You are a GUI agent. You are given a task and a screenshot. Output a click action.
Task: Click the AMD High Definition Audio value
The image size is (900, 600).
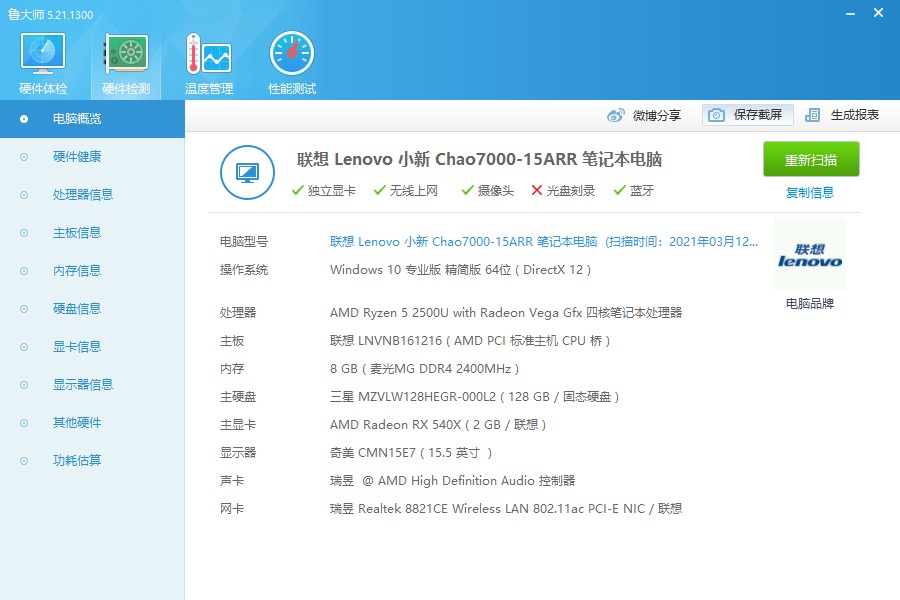(x=452, y=481)
